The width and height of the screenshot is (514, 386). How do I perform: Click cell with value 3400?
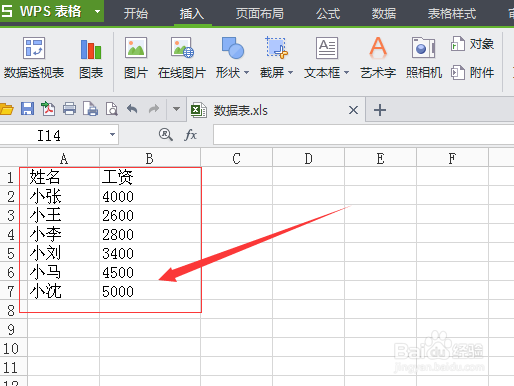pos(150,253)
